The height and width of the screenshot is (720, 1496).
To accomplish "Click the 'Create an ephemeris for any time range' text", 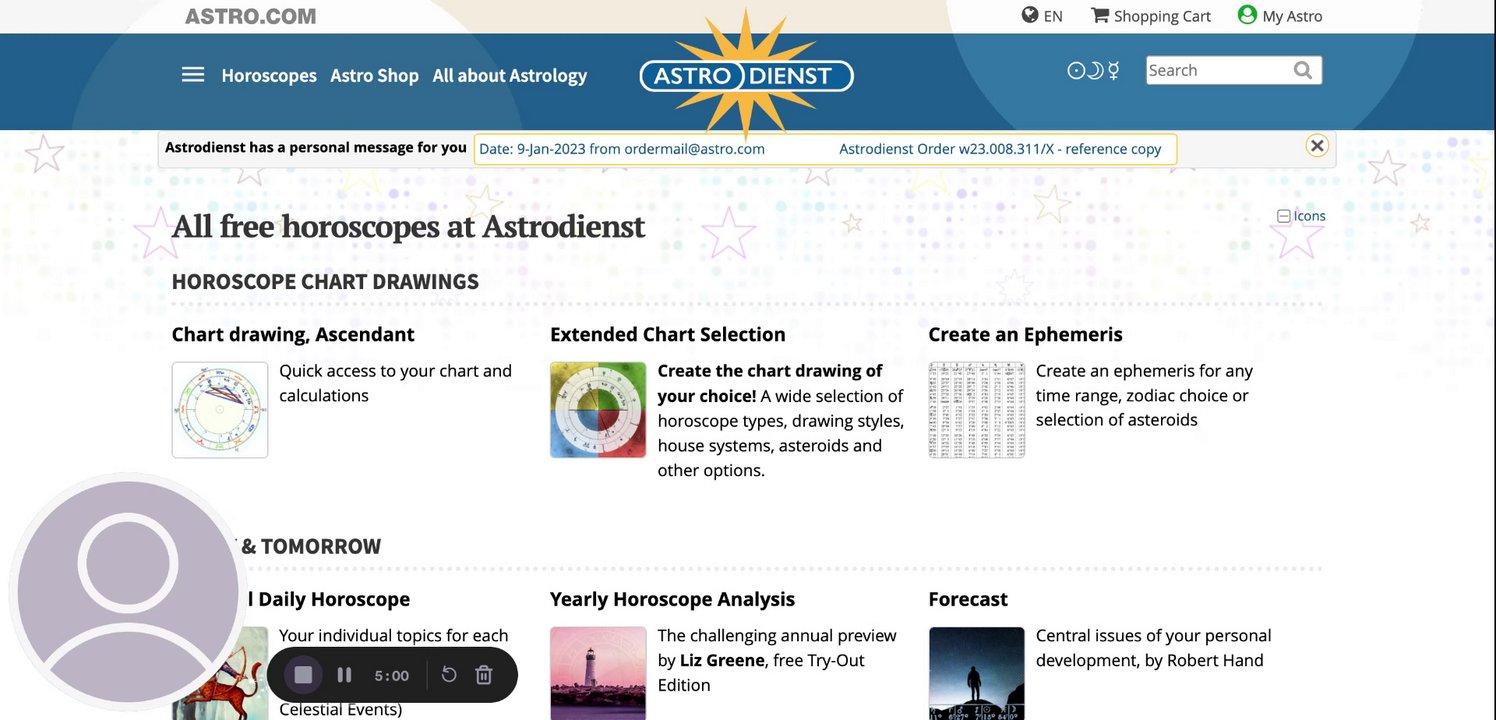I will 1144,395.
